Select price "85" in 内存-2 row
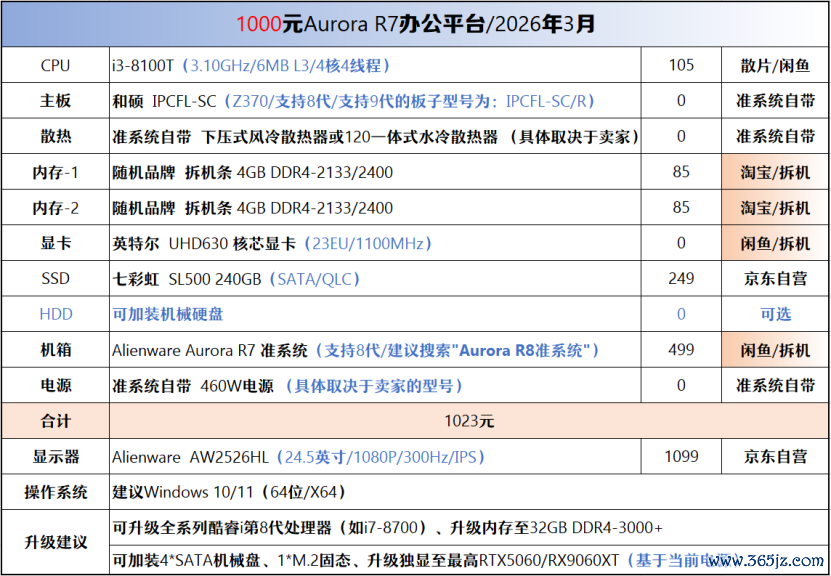This screenshot has height=576, width=831. click(x=681, y=207)
